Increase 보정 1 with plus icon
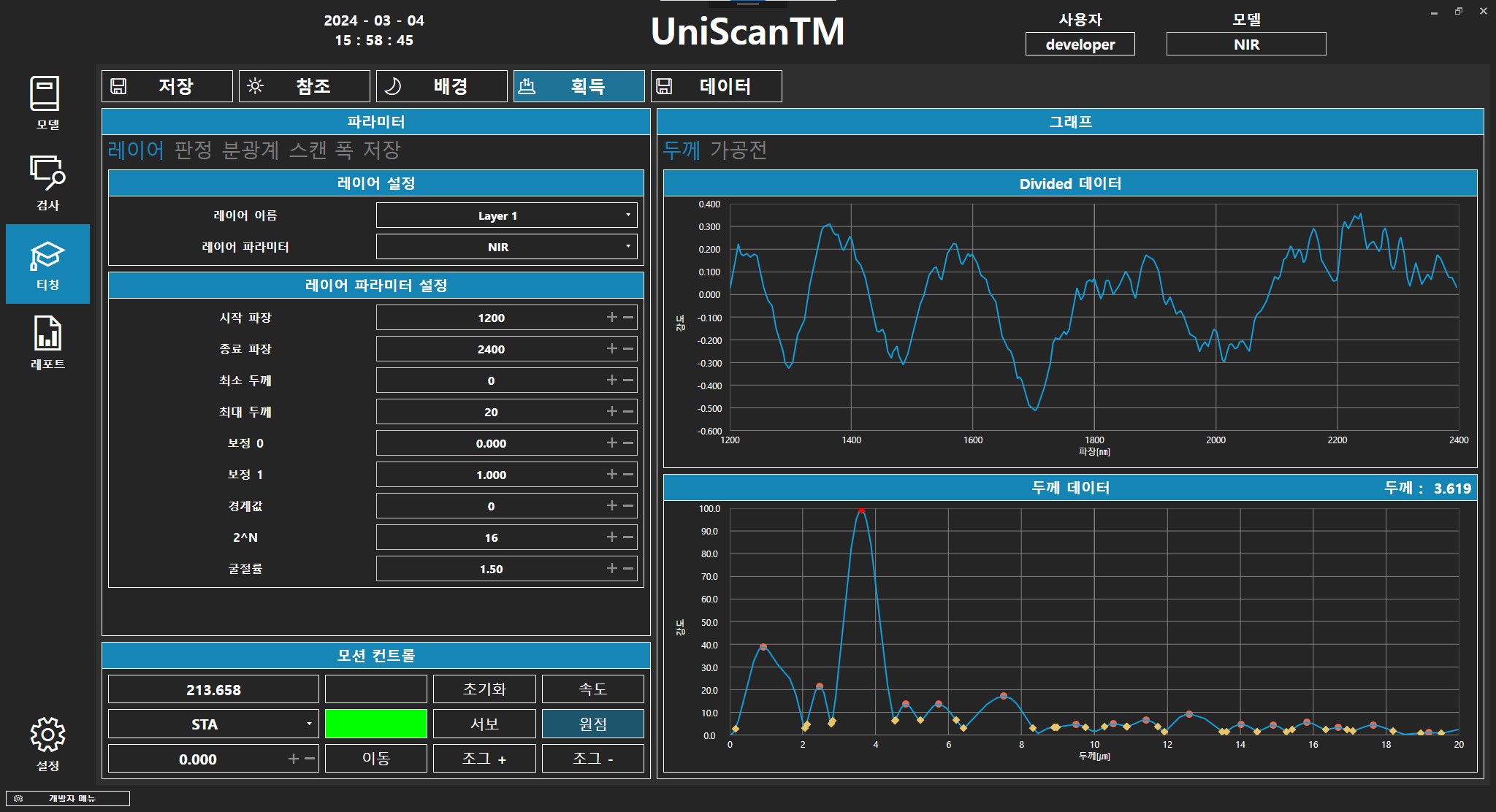 (x=612, y=474)
